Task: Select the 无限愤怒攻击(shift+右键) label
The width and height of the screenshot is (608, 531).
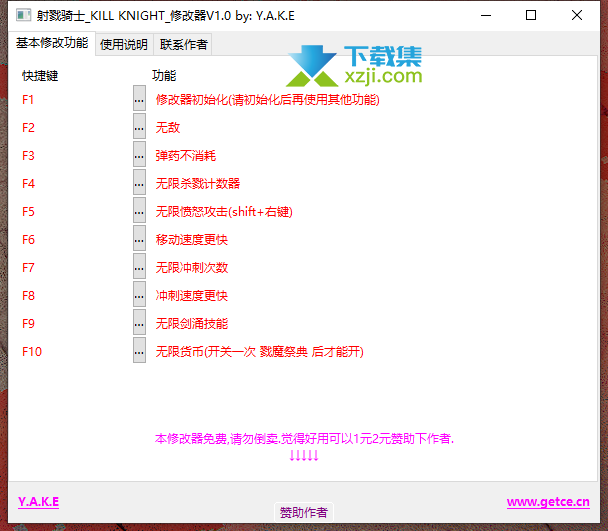Action: coord(224,212)
